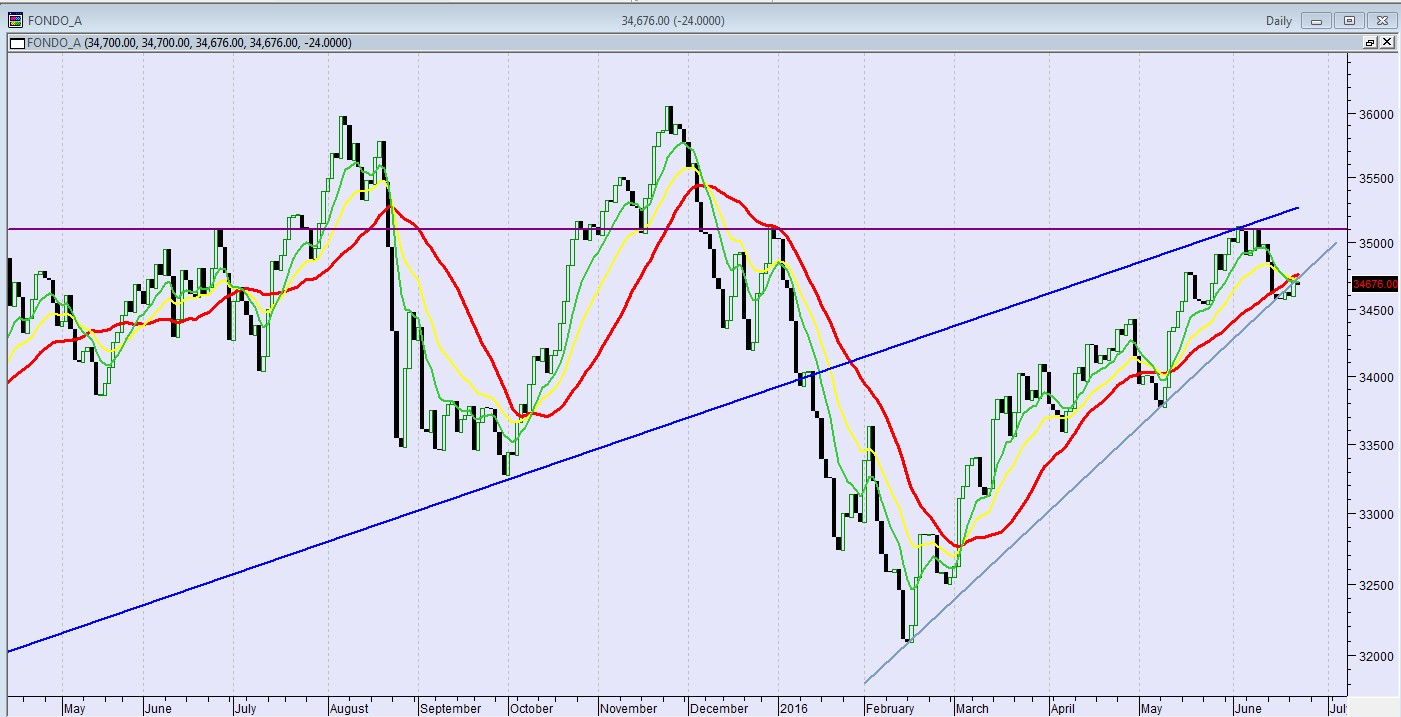Viewport: 1401px width, 717px height.
Task: Click the FONDO_A chart window icon
Action: (13, 20)
